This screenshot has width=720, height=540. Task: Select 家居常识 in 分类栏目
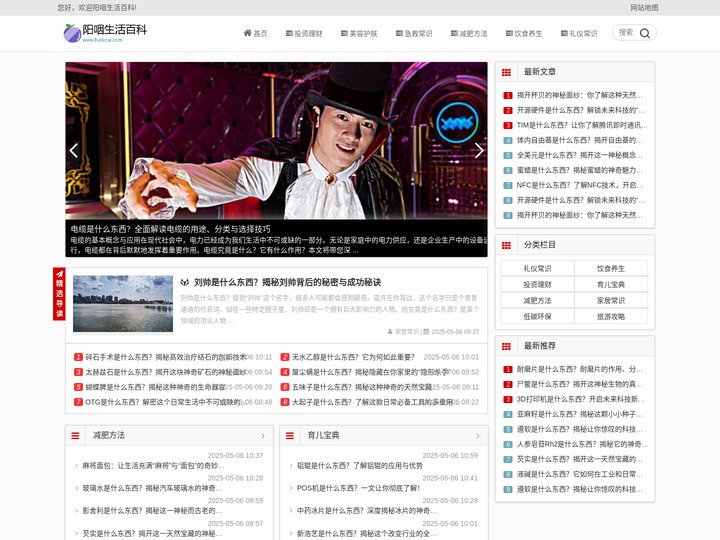[x=611, y=301]
